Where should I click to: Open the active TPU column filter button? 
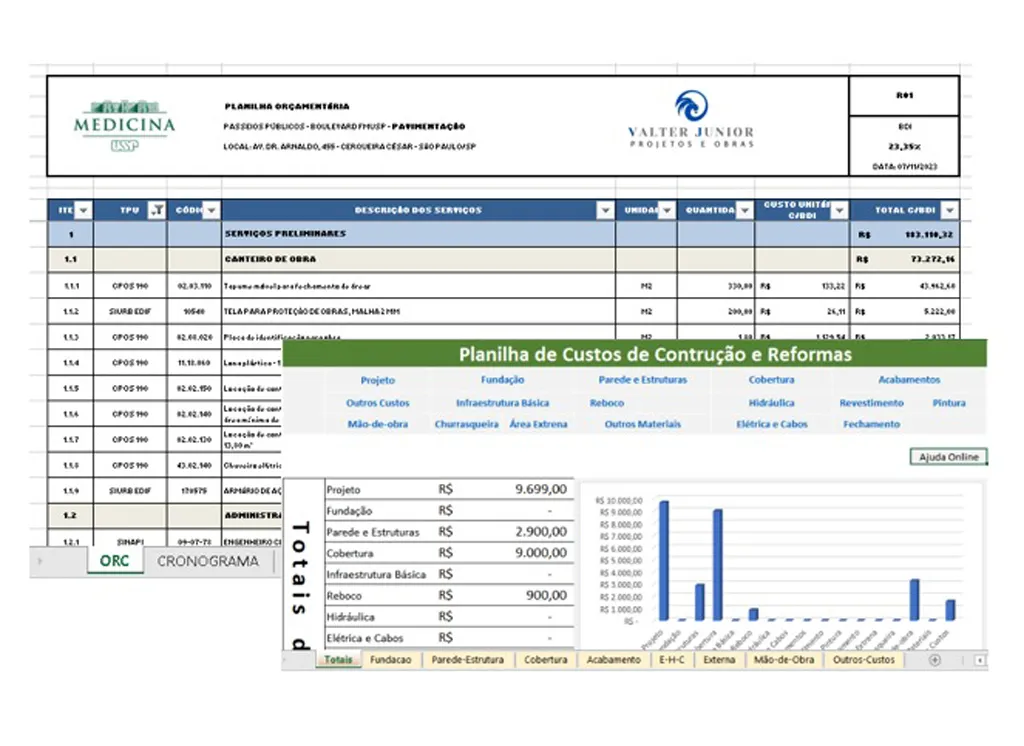pyautogui.click(x=157, y=210)
